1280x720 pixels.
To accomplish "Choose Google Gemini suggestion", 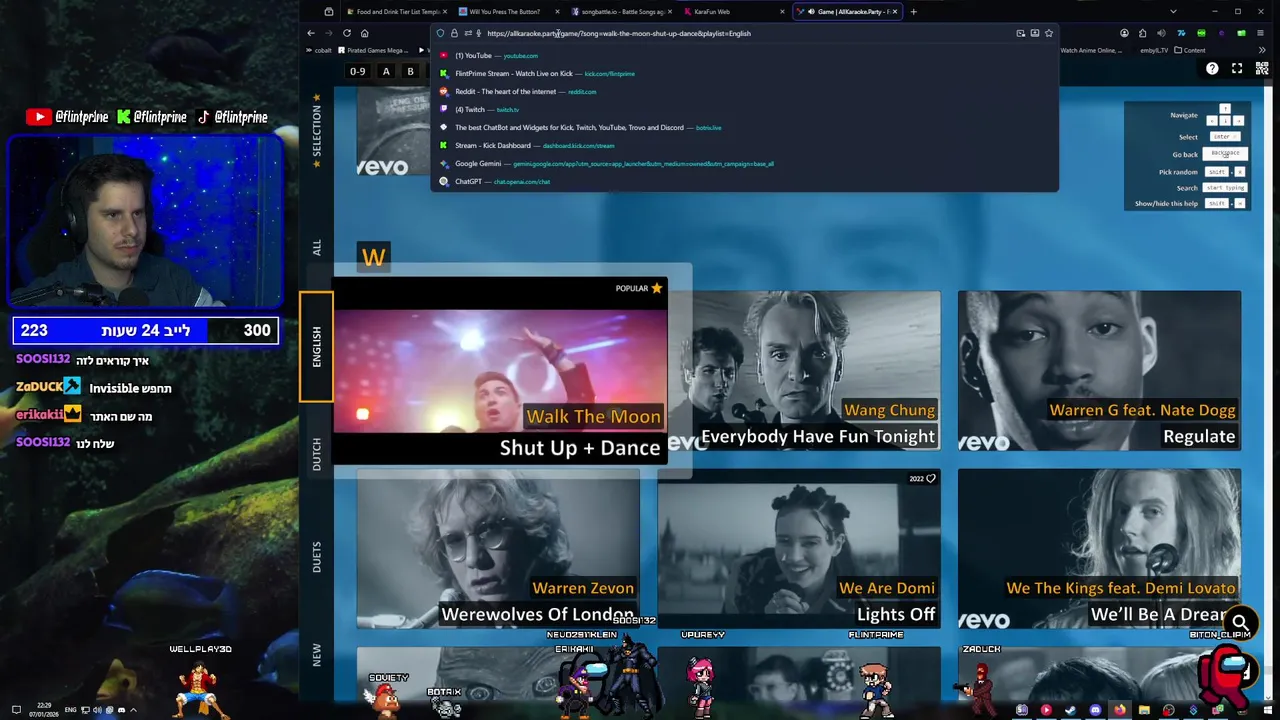I will 745,163.
